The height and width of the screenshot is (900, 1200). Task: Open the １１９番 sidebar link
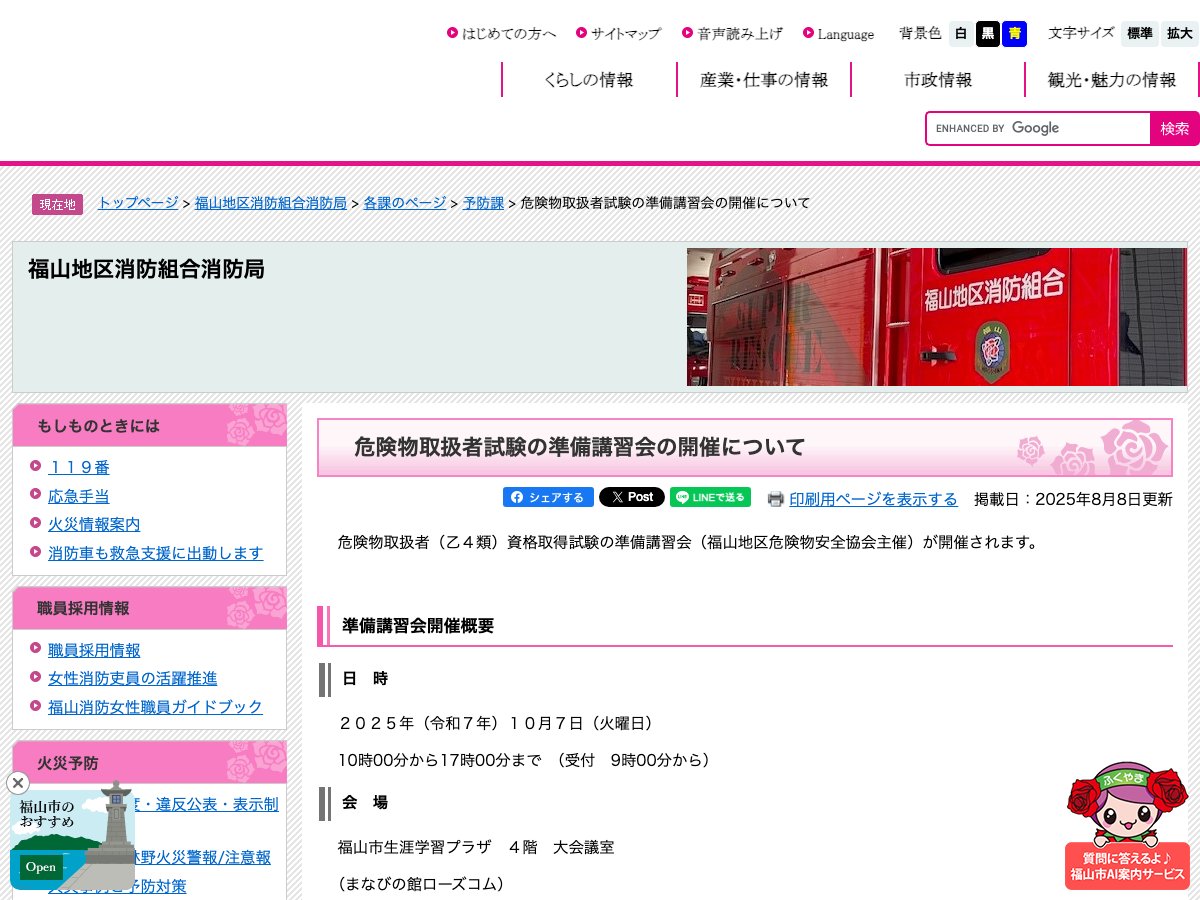tap(79, 467)
